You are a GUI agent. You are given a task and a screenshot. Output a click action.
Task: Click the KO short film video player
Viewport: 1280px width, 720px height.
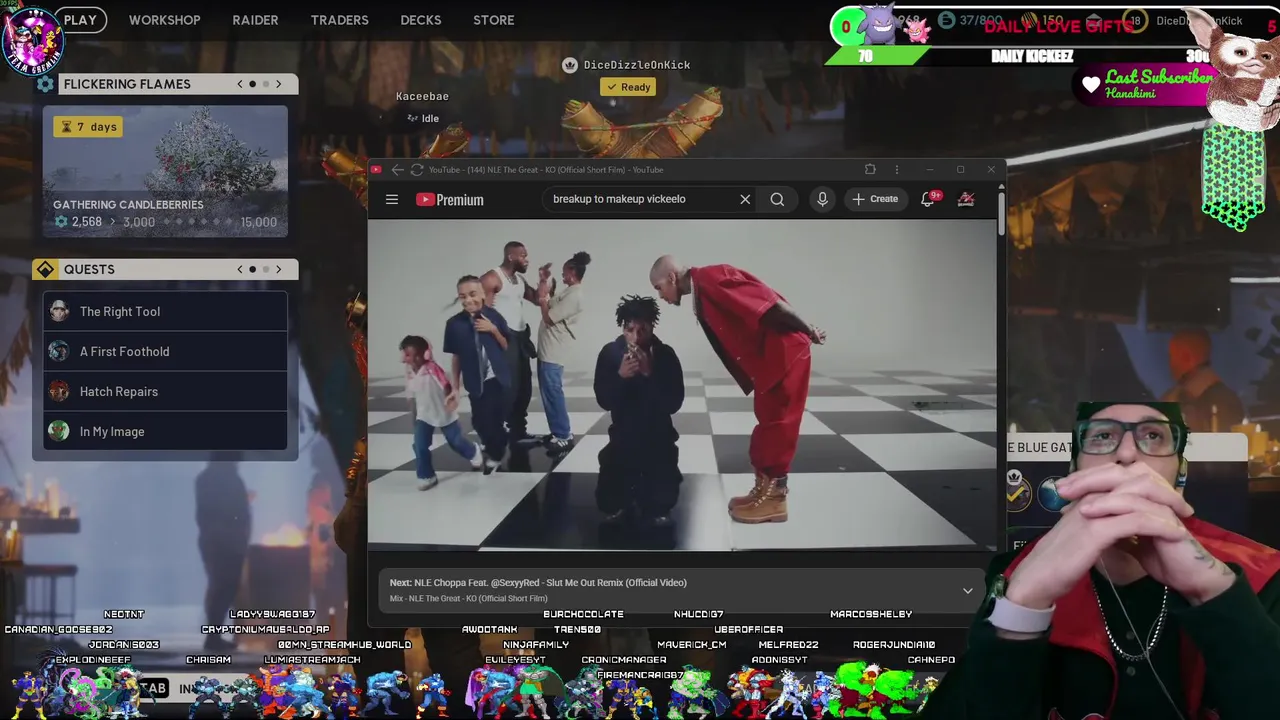click(682, 384)
